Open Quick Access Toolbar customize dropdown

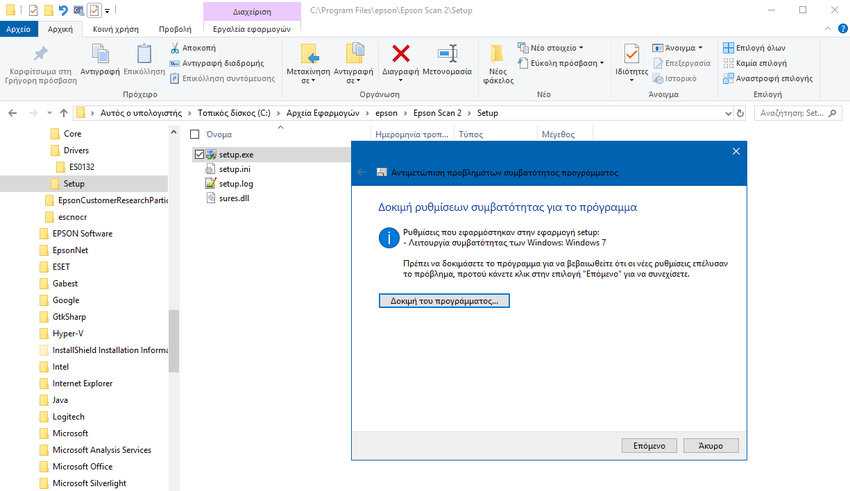[107, 11]
